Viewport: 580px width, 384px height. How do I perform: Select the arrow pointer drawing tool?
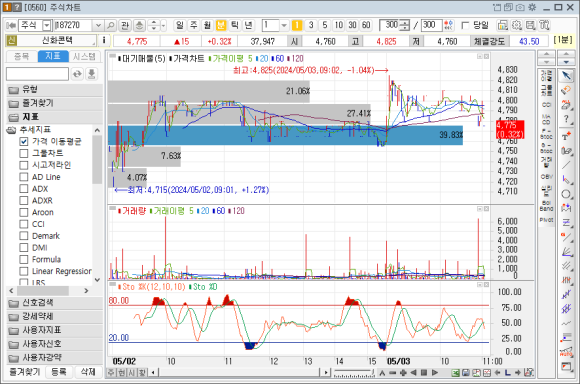click(x=566, y=76)
